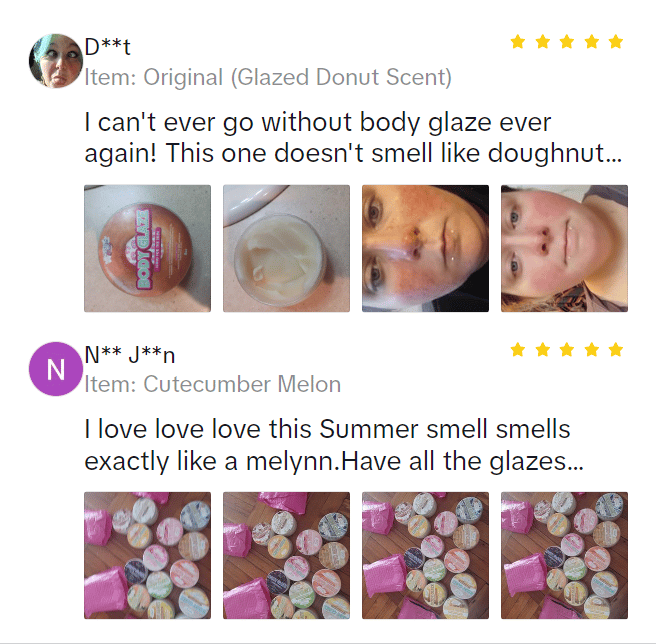
Task: Open Body Glaze jar lid photo
Action: [x=147, y=249]
